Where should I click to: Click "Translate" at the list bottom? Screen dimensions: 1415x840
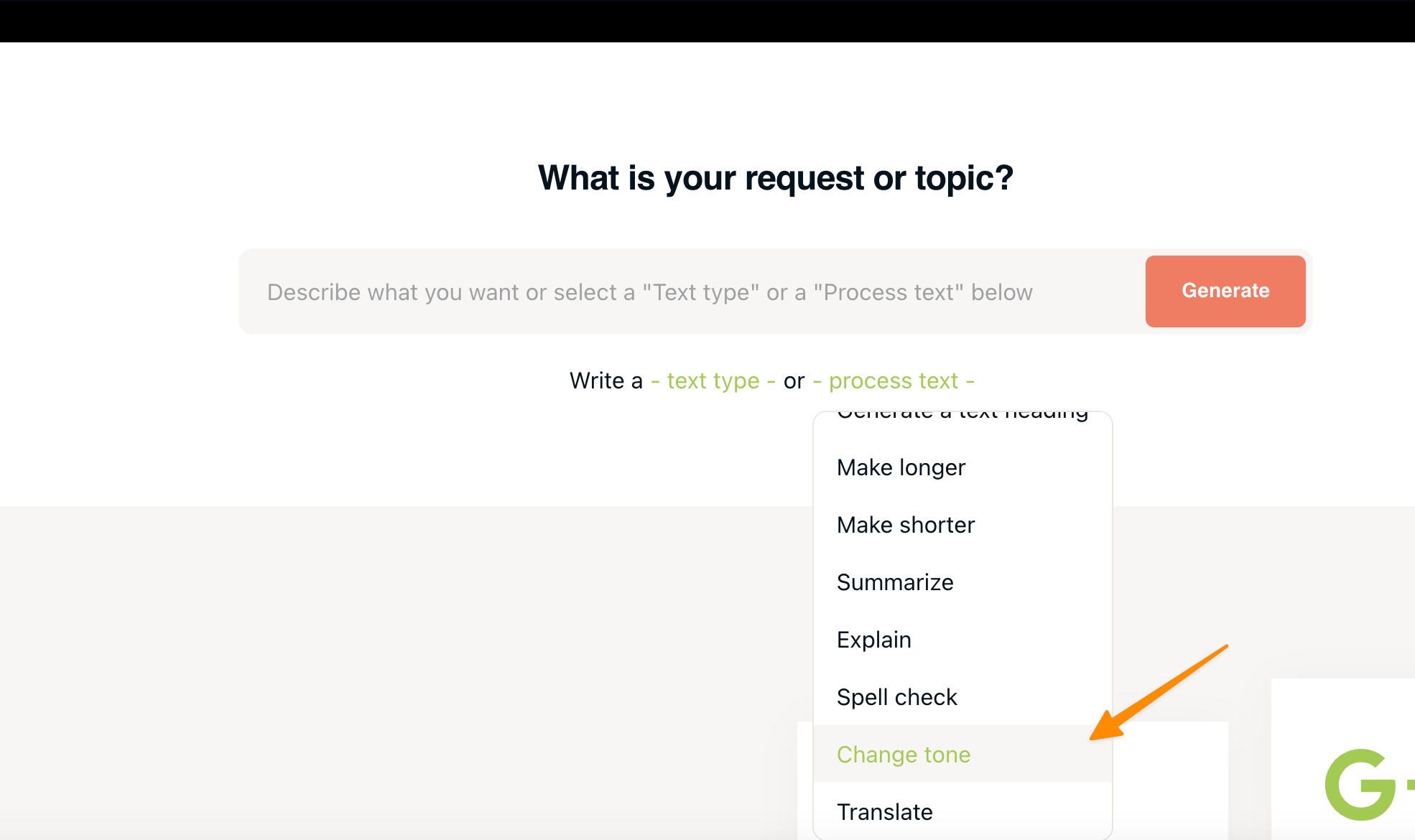884,812
